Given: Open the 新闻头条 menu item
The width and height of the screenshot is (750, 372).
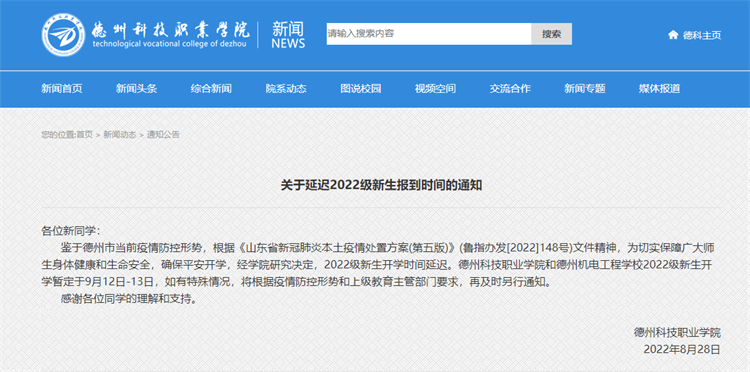Looking at the screenshot, I should pos(136,88).
